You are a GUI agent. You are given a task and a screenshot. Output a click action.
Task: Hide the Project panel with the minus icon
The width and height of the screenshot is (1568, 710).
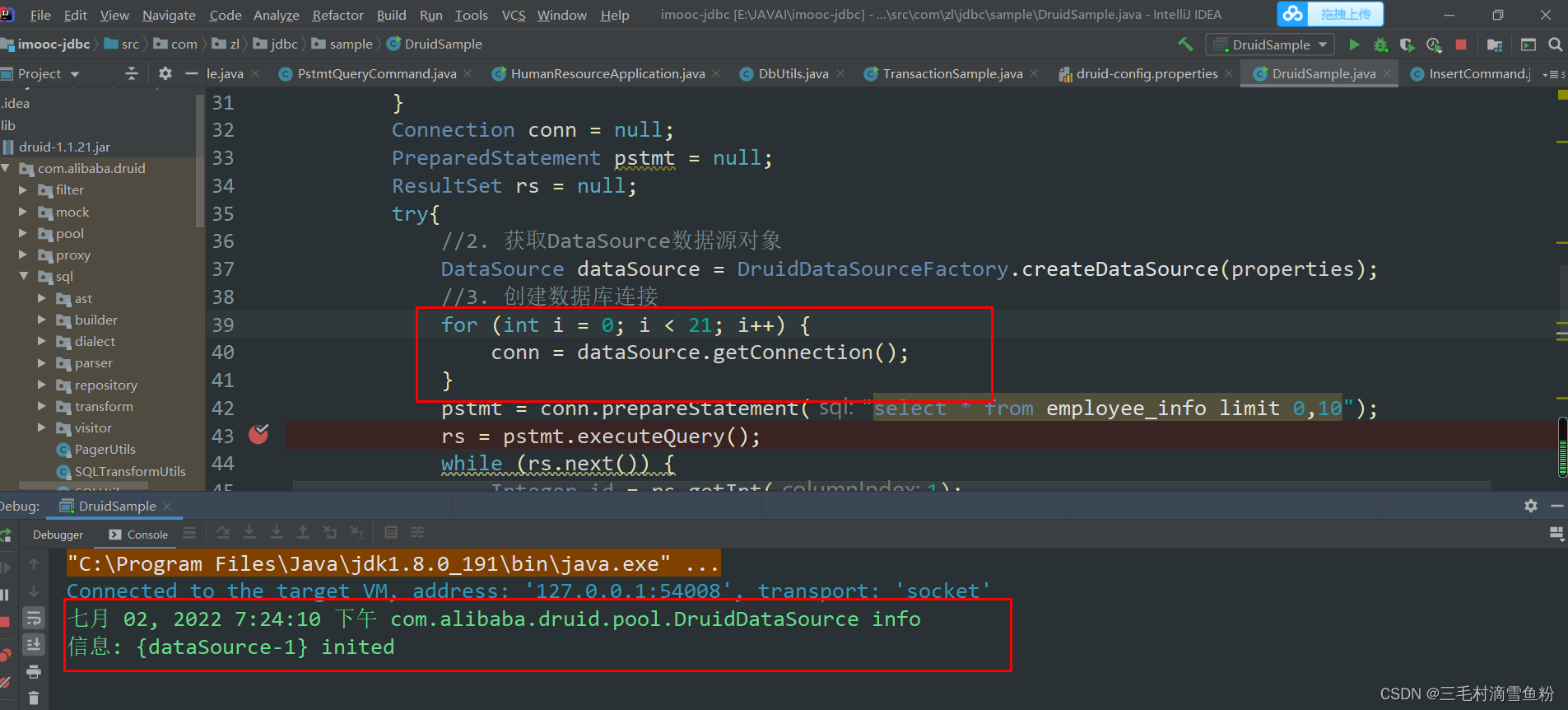tap(192, 73)
